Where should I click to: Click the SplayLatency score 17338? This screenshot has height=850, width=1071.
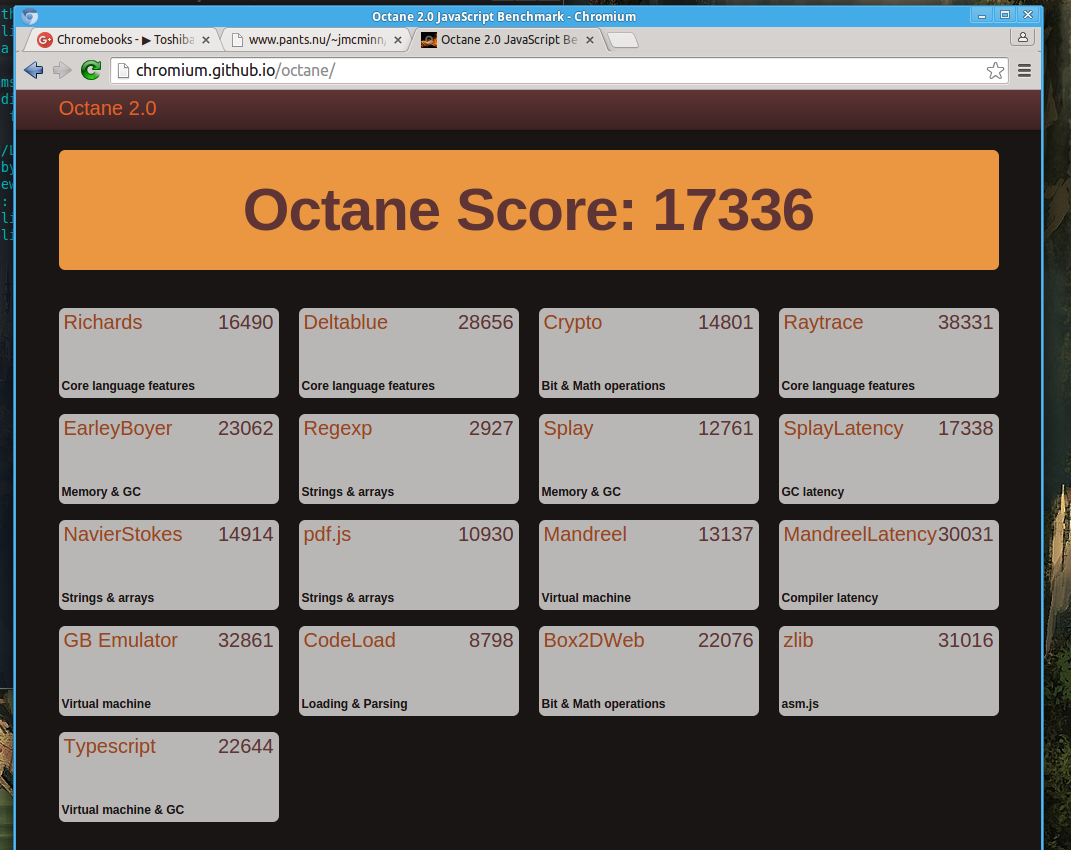pyautogui.click(x=965, y=428)
